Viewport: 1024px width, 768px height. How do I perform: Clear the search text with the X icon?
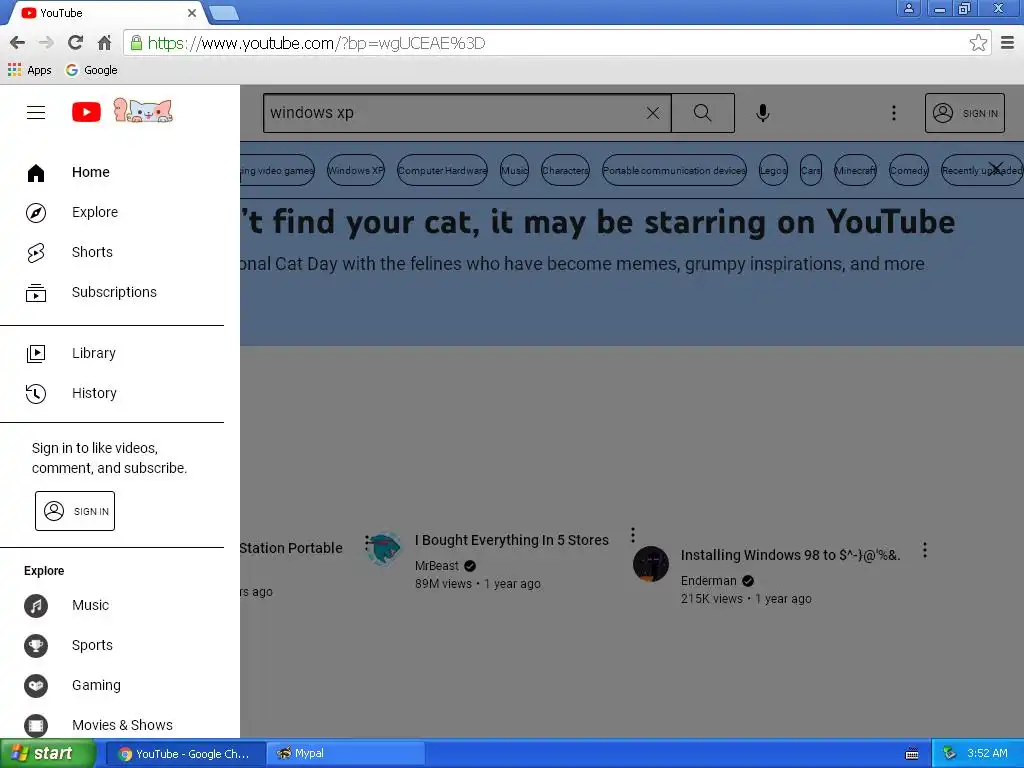pyautogui.click(x=652, y=113)
